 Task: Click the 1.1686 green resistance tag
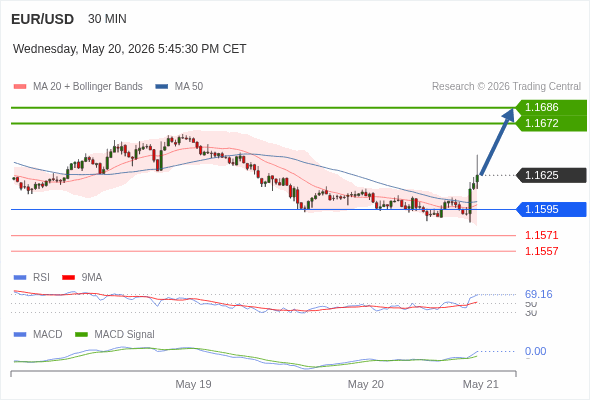click(x=551, y=107)
